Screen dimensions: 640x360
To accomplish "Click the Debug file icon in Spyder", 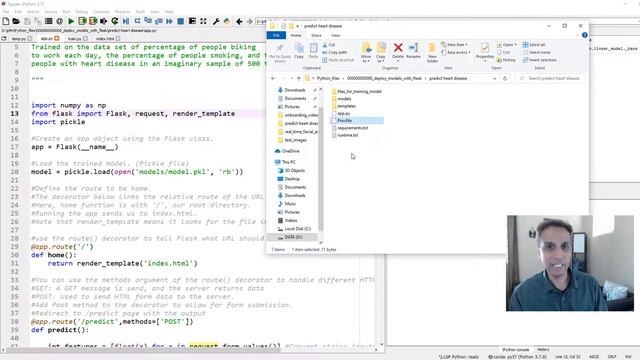I will [x=126, y=21].
